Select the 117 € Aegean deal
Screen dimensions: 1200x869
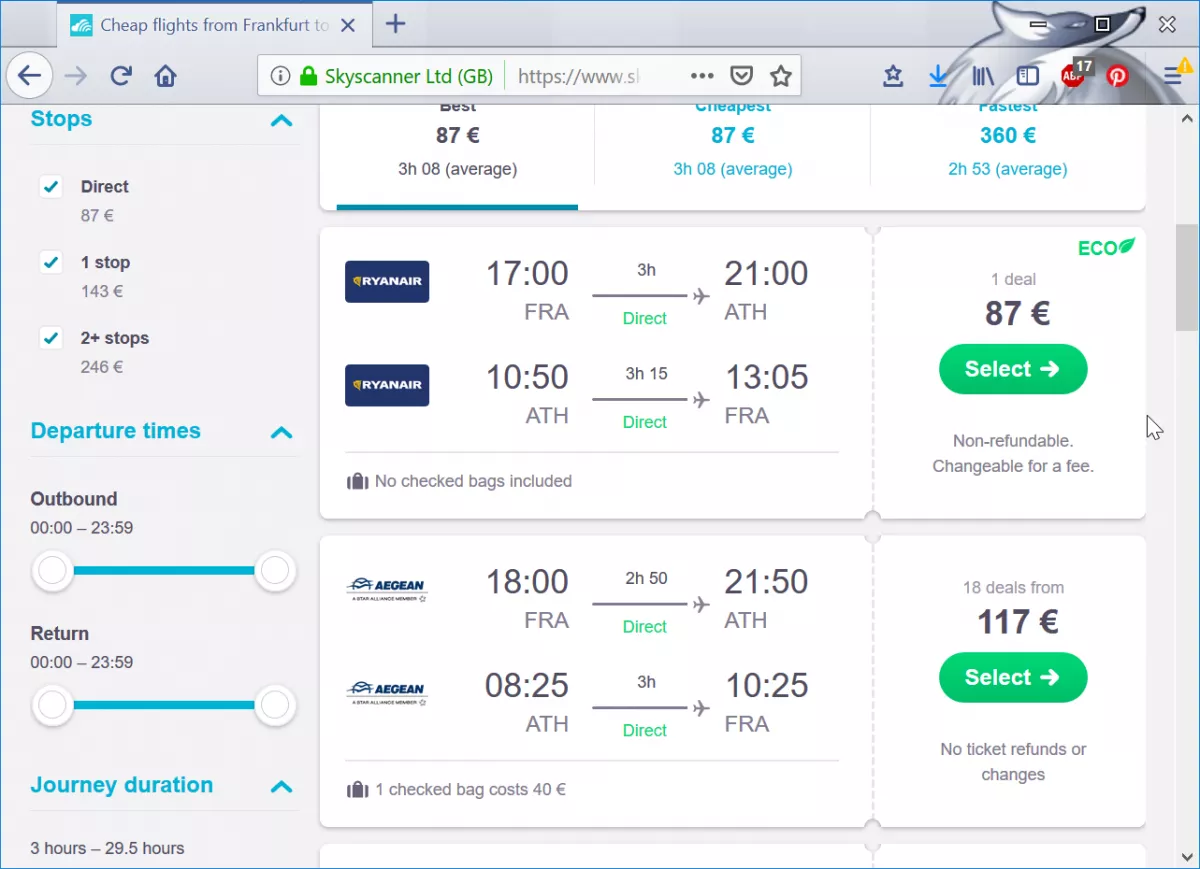point(1013,677)
